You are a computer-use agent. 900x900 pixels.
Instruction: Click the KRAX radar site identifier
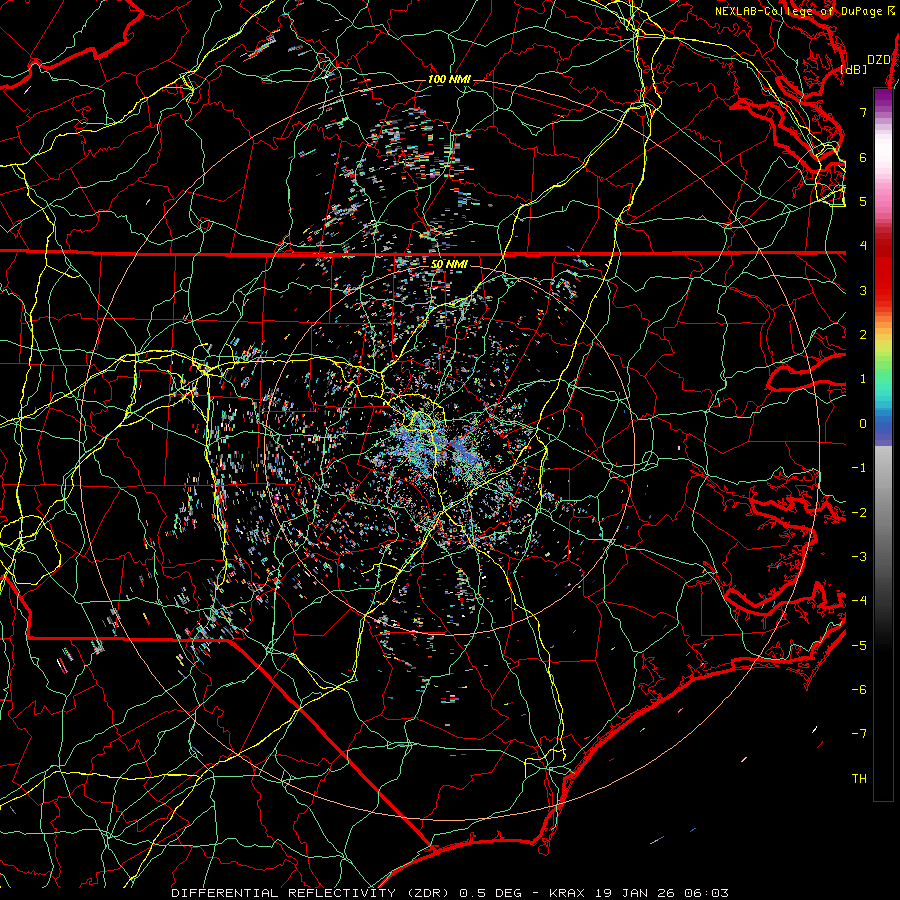(567, 893)
